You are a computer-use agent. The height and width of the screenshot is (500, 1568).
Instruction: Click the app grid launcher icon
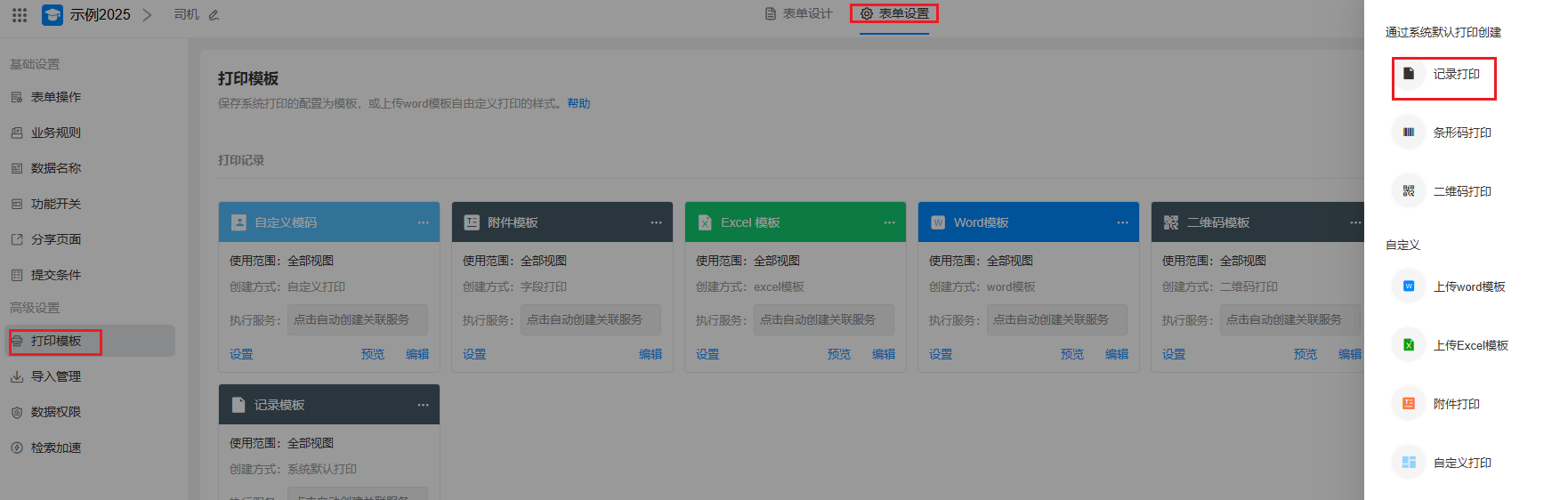coord(20,15)
